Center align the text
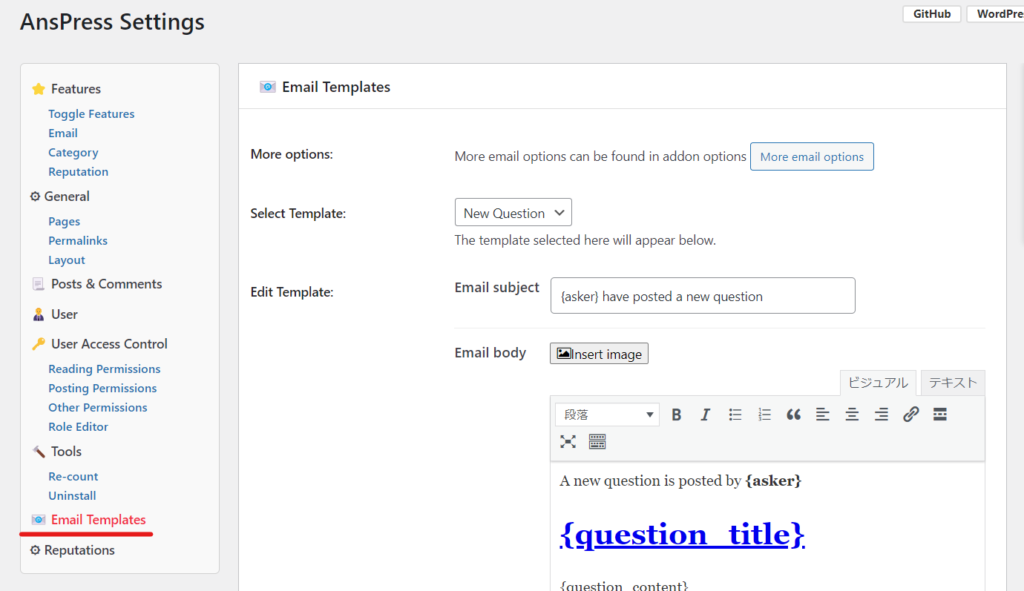Viewport: 1024px width, 591px height. point(852,414)
